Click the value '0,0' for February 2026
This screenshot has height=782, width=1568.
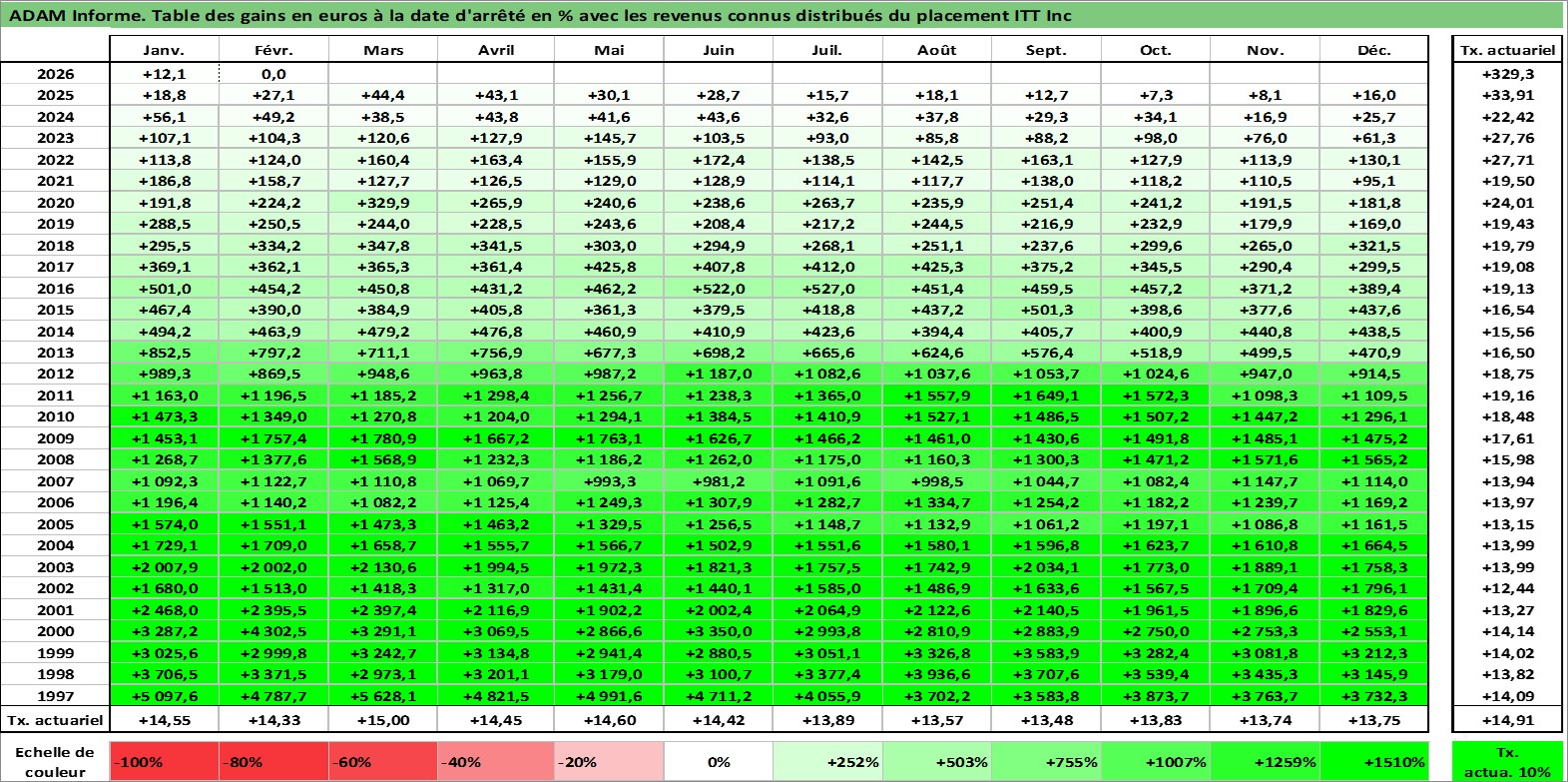click(x=273, y=74)
